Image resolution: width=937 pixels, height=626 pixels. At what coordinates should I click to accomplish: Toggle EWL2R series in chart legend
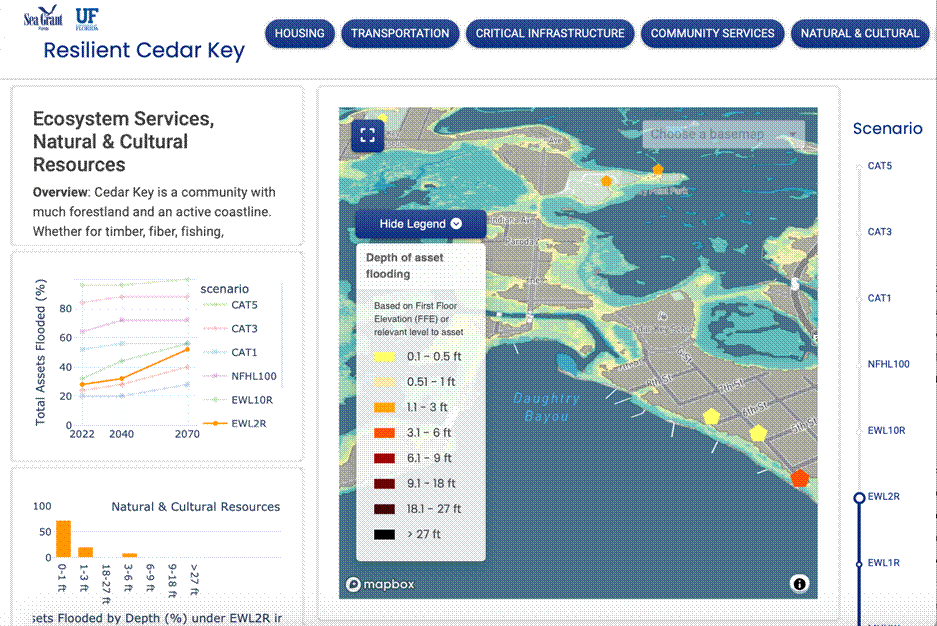coord(235,424)
